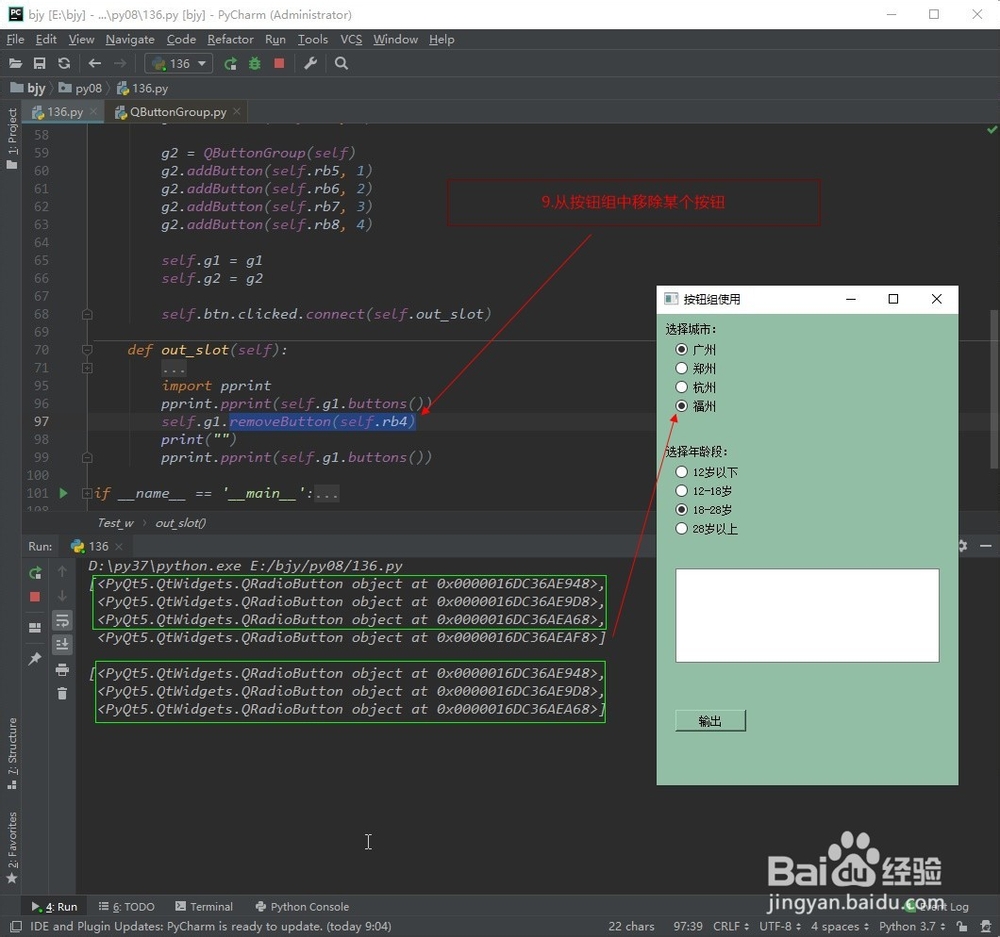
Task: Click the py08 breadcrumb folder
Action: coord(80,88)
